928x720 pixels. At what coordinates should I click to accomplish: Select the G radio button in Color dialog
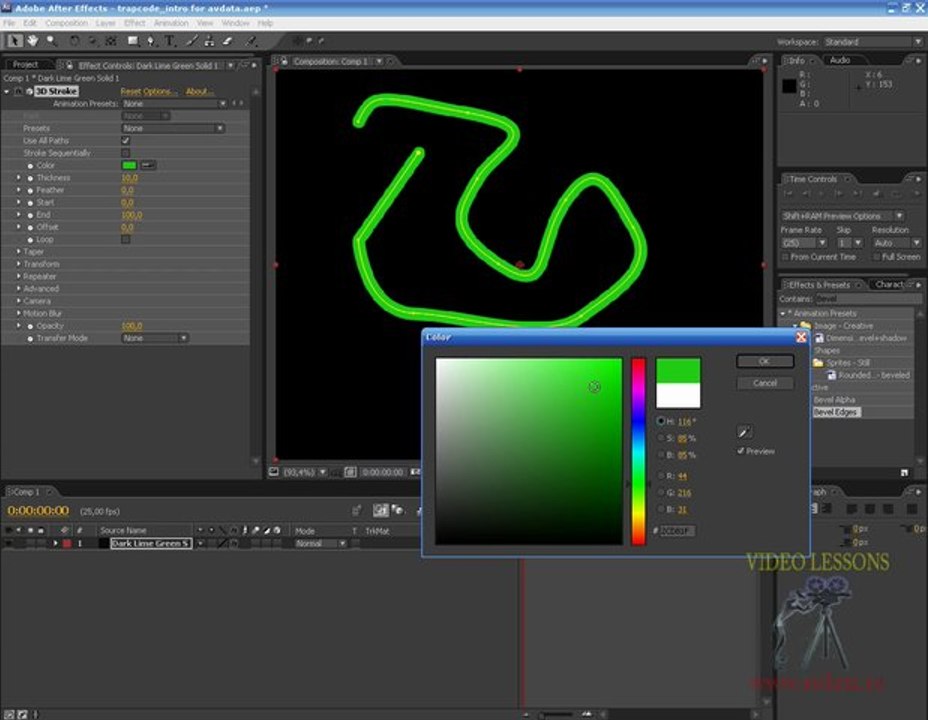pos(661,492)
